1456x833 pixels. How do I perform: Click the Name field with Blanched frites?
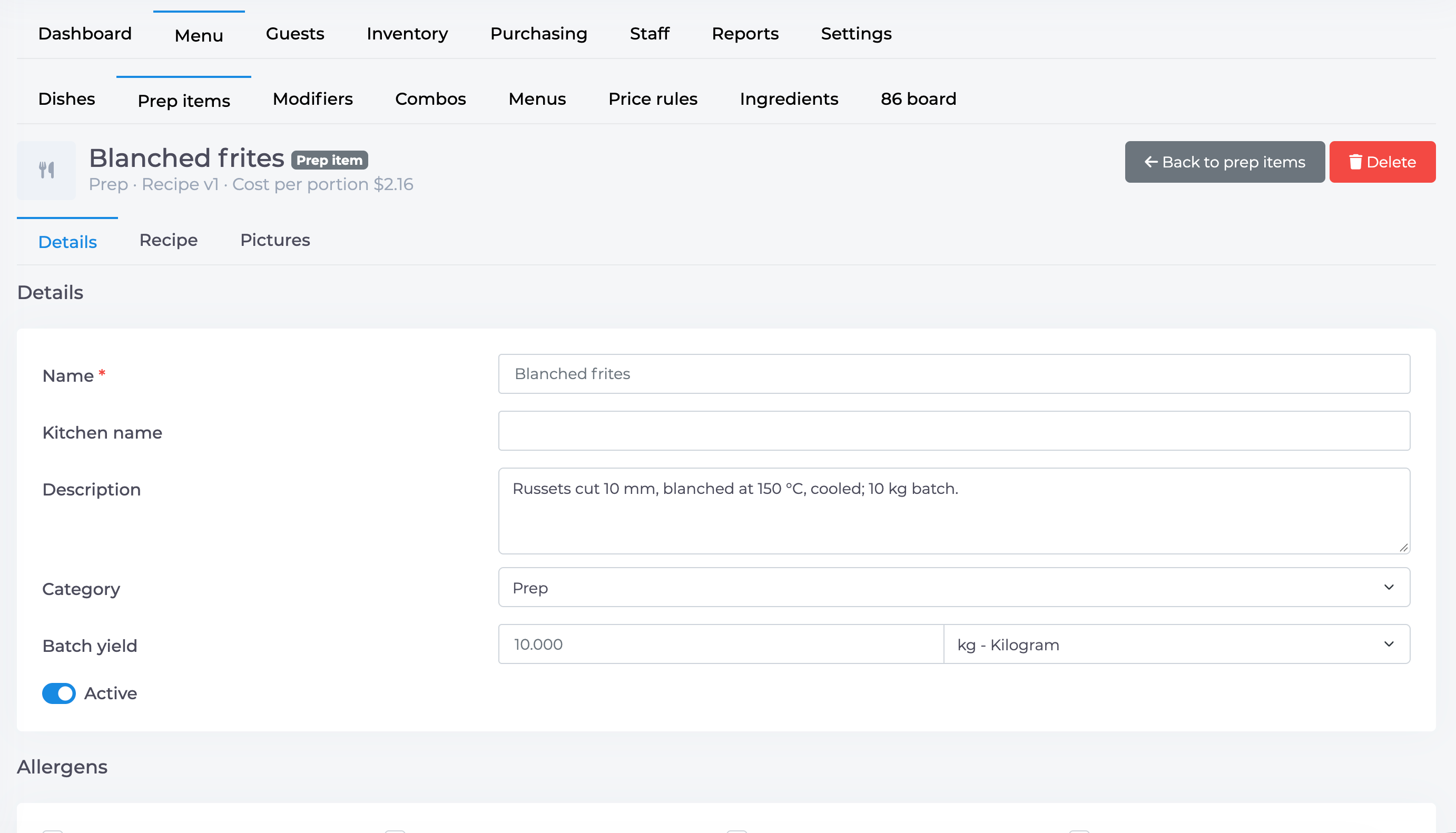tap(953, 374)
